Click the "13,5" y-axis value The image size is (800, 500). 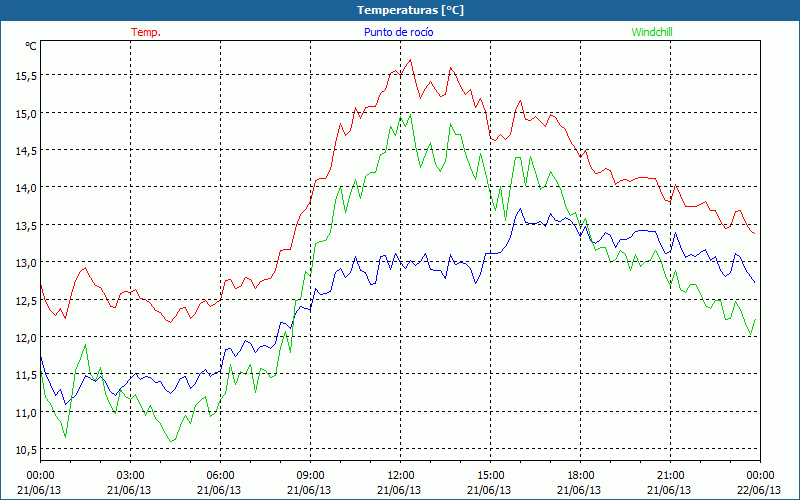(26, 226)
